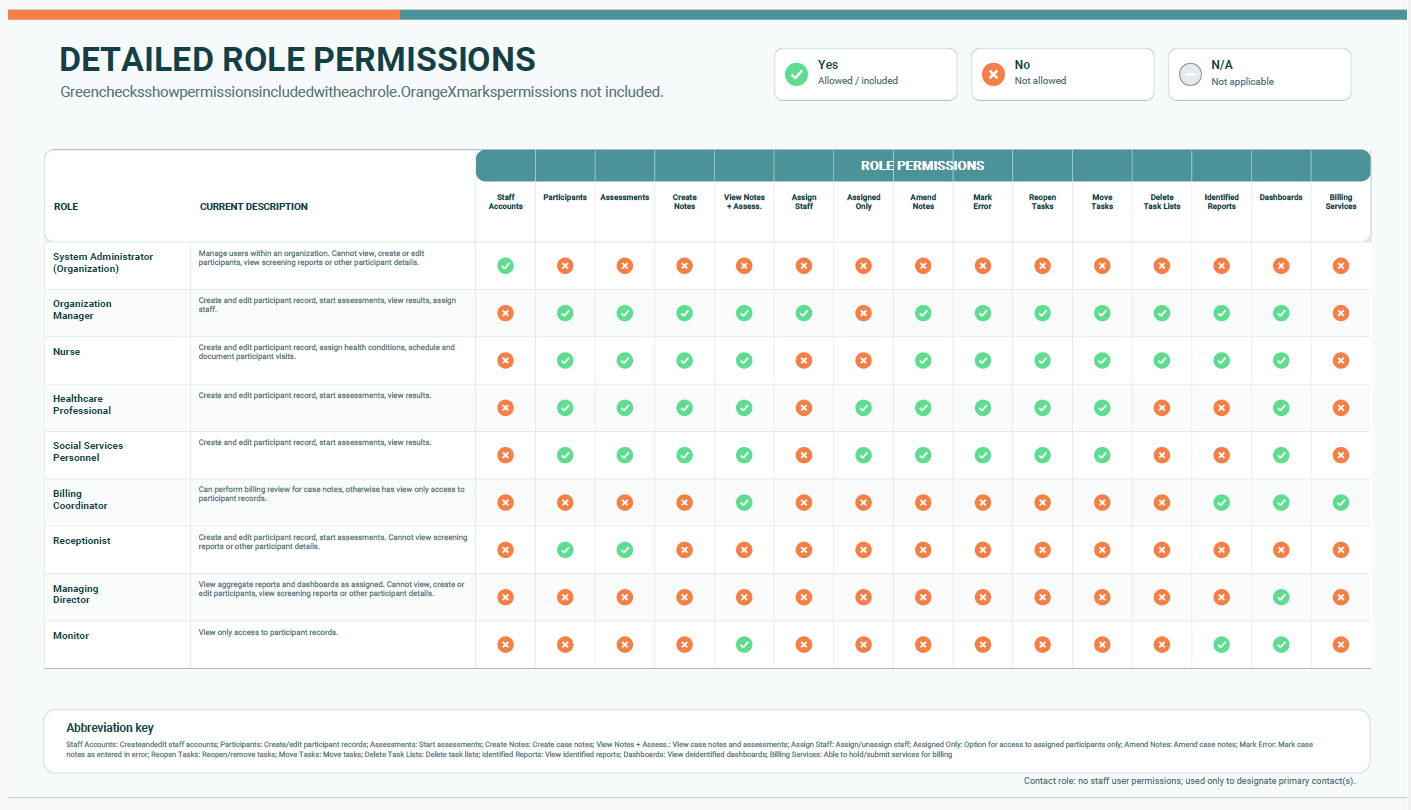Click the ROLE PERMISSIONS header banner
1411x810 pixels.
[923, 165]
